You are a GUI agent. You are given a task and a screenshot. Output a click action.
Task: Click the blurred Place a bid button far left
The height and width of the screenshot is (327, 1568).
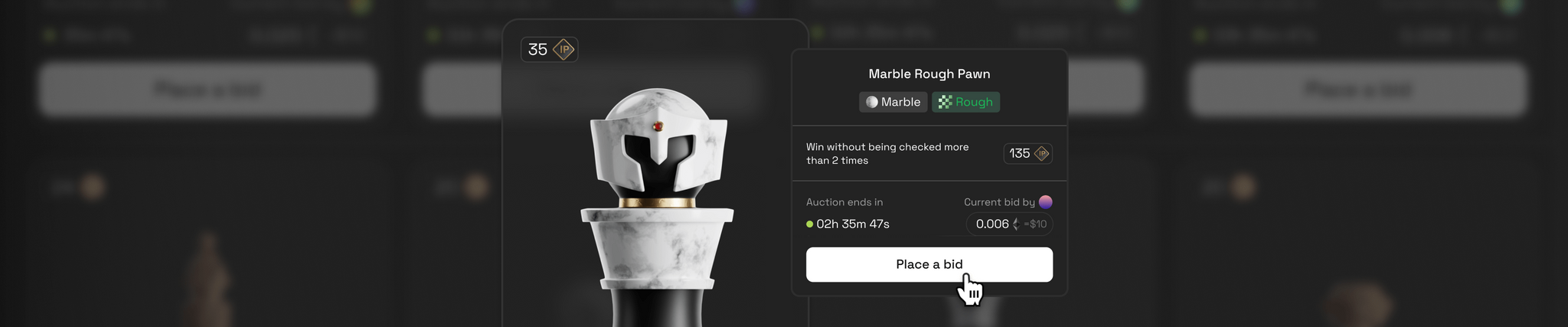tap(207, 90)
